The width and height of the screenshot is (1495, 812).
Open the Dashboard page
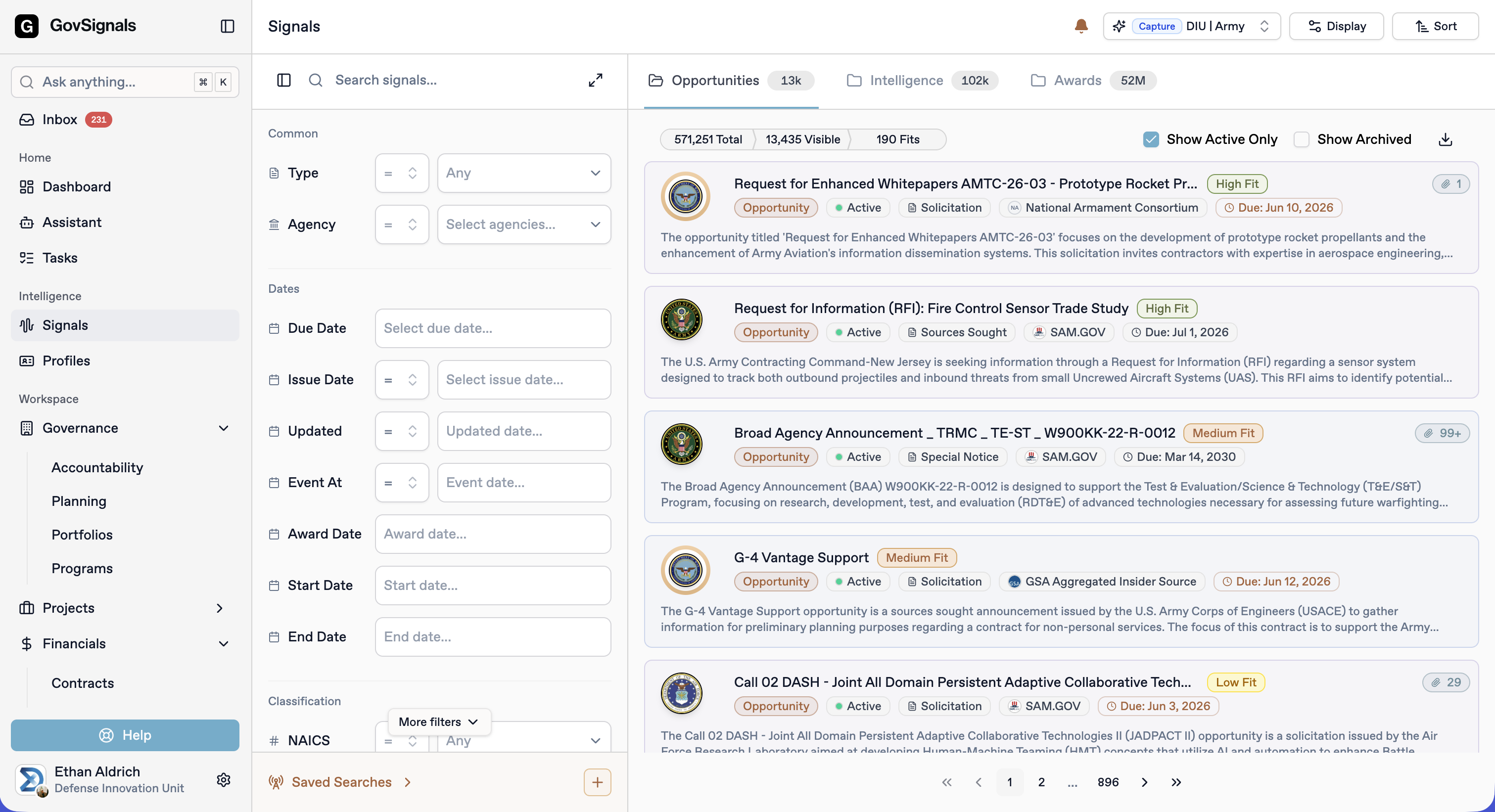click(x=125, y=187)
